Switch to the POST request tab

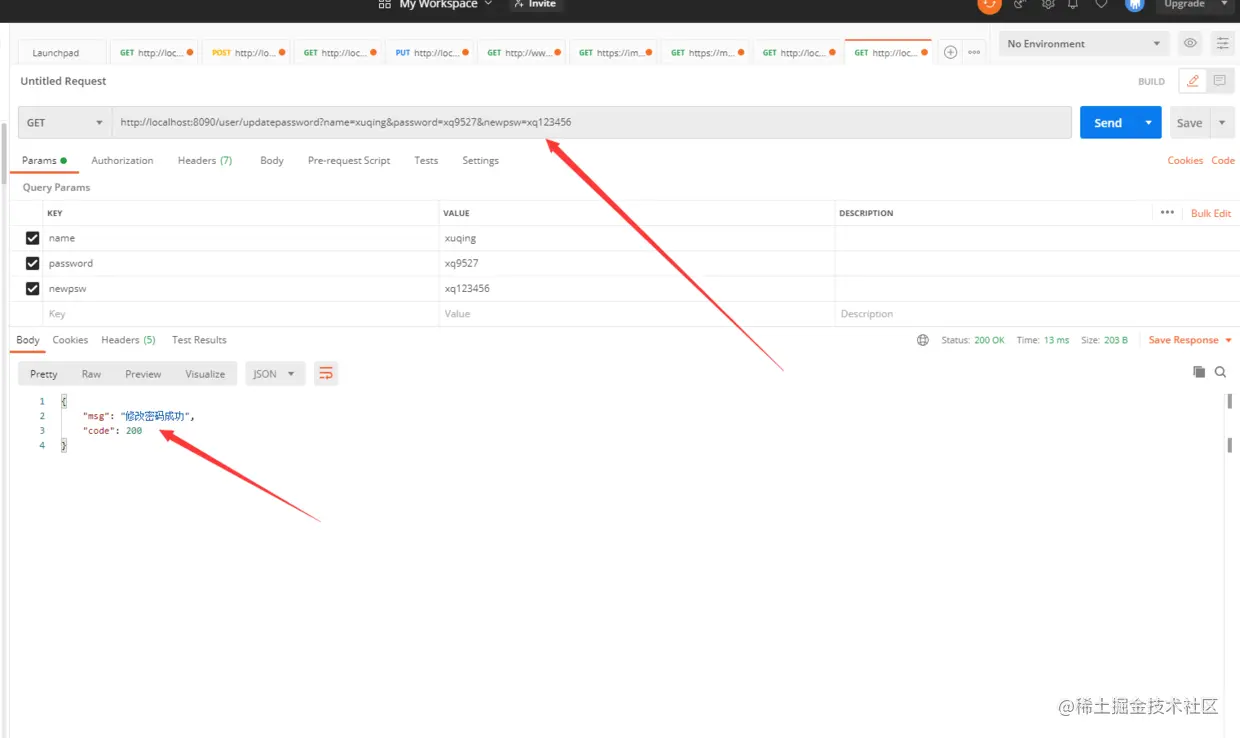(246, 53)
